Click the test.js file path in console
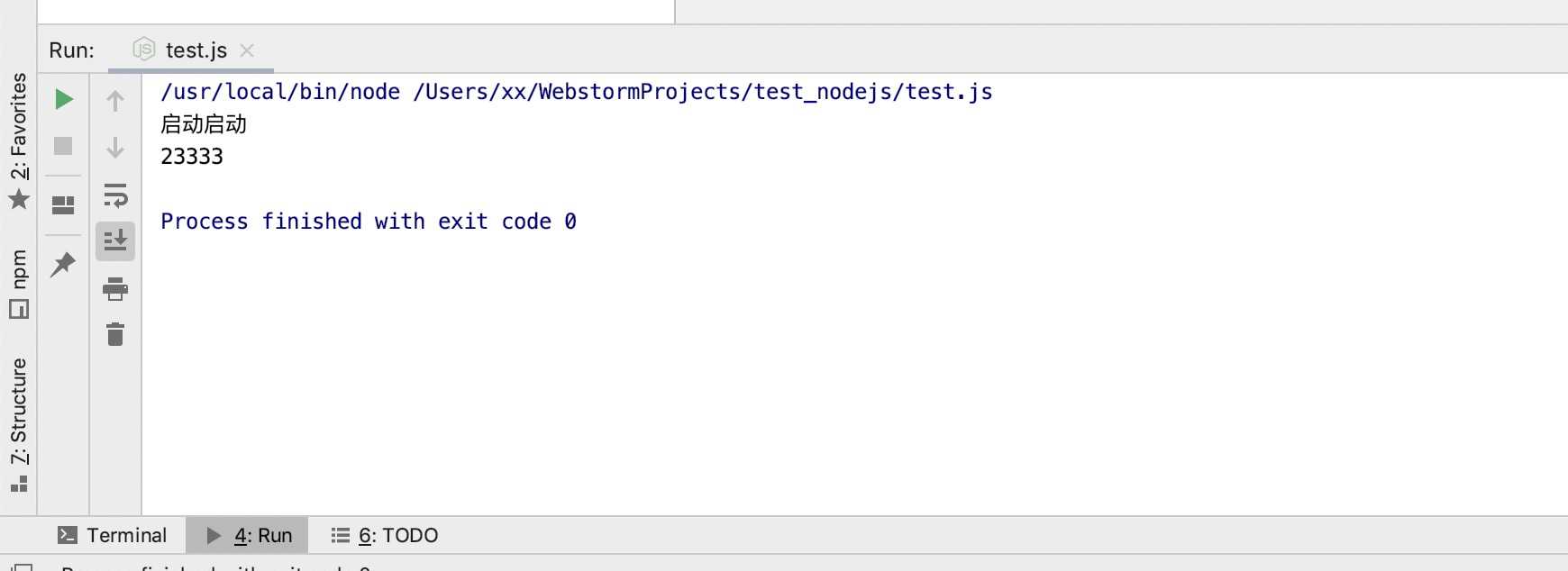The image size is (1568, 571). point(703,92)
